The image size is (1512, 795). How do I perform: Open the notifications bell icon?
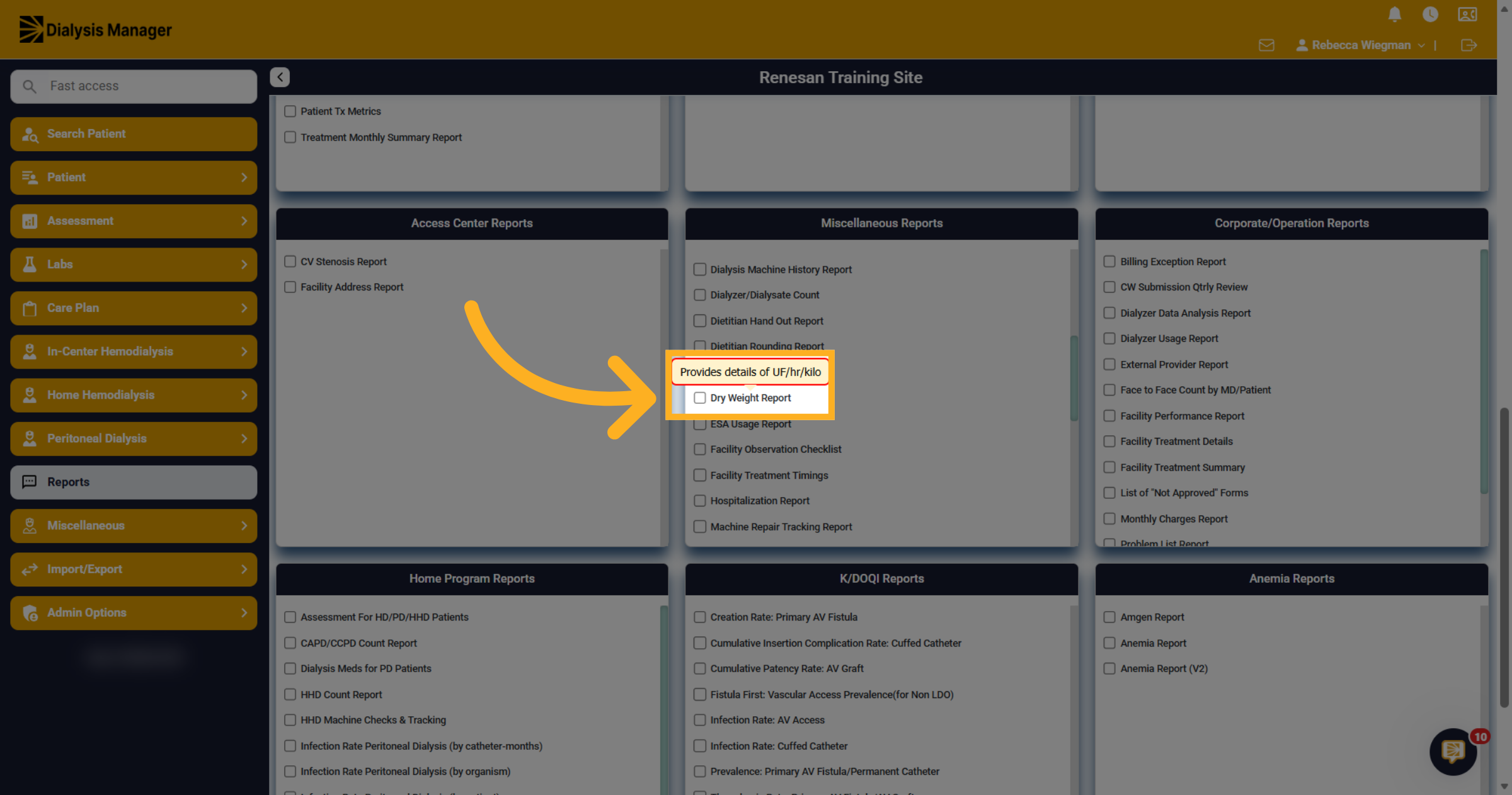tap(1395, 14)
